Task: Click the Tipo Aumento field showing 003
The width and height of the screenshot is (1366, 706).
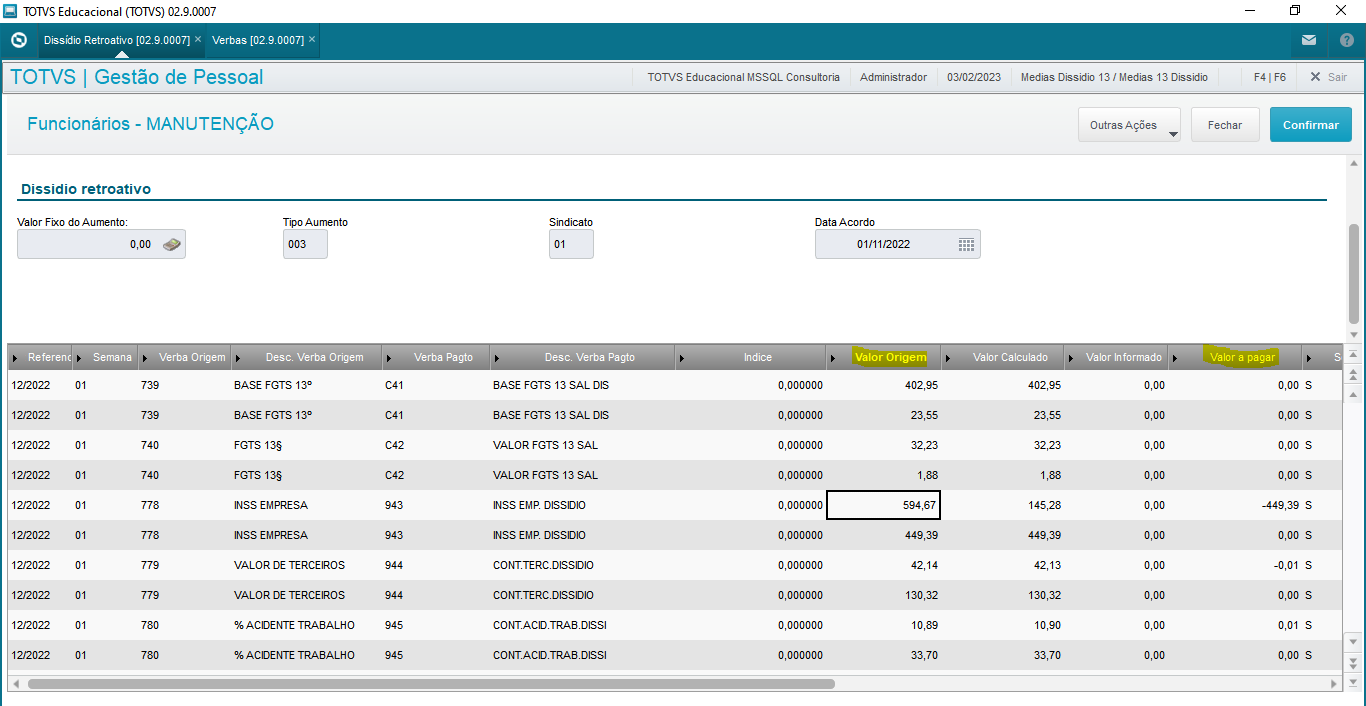Action: 305,244
